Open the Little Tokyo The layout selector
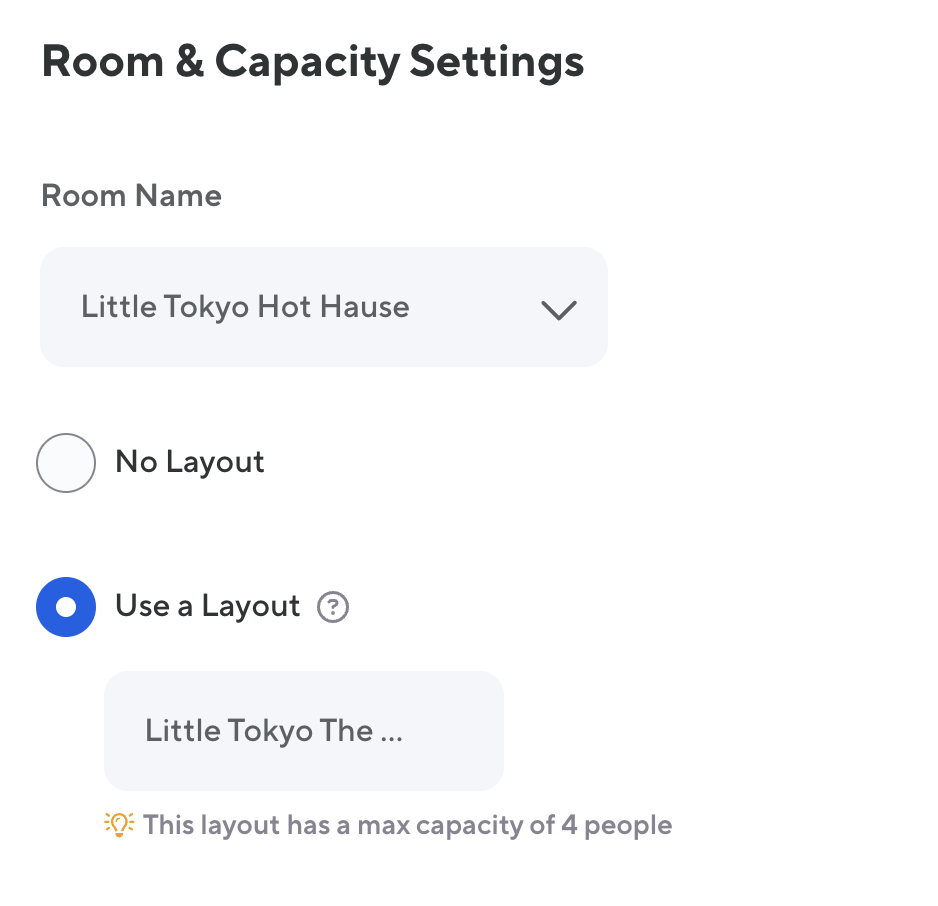Image resolution: width=938 pixels, height=906 pixels. click(303, 731)
